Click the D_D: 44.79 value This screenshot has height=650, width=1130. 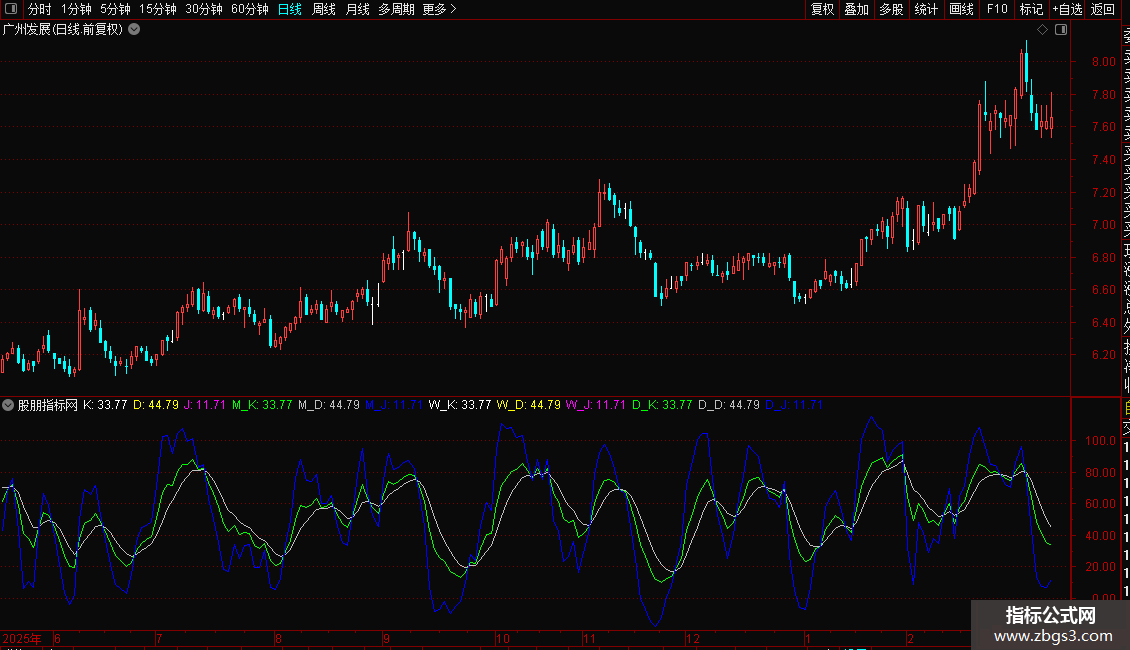pos(729,405)
